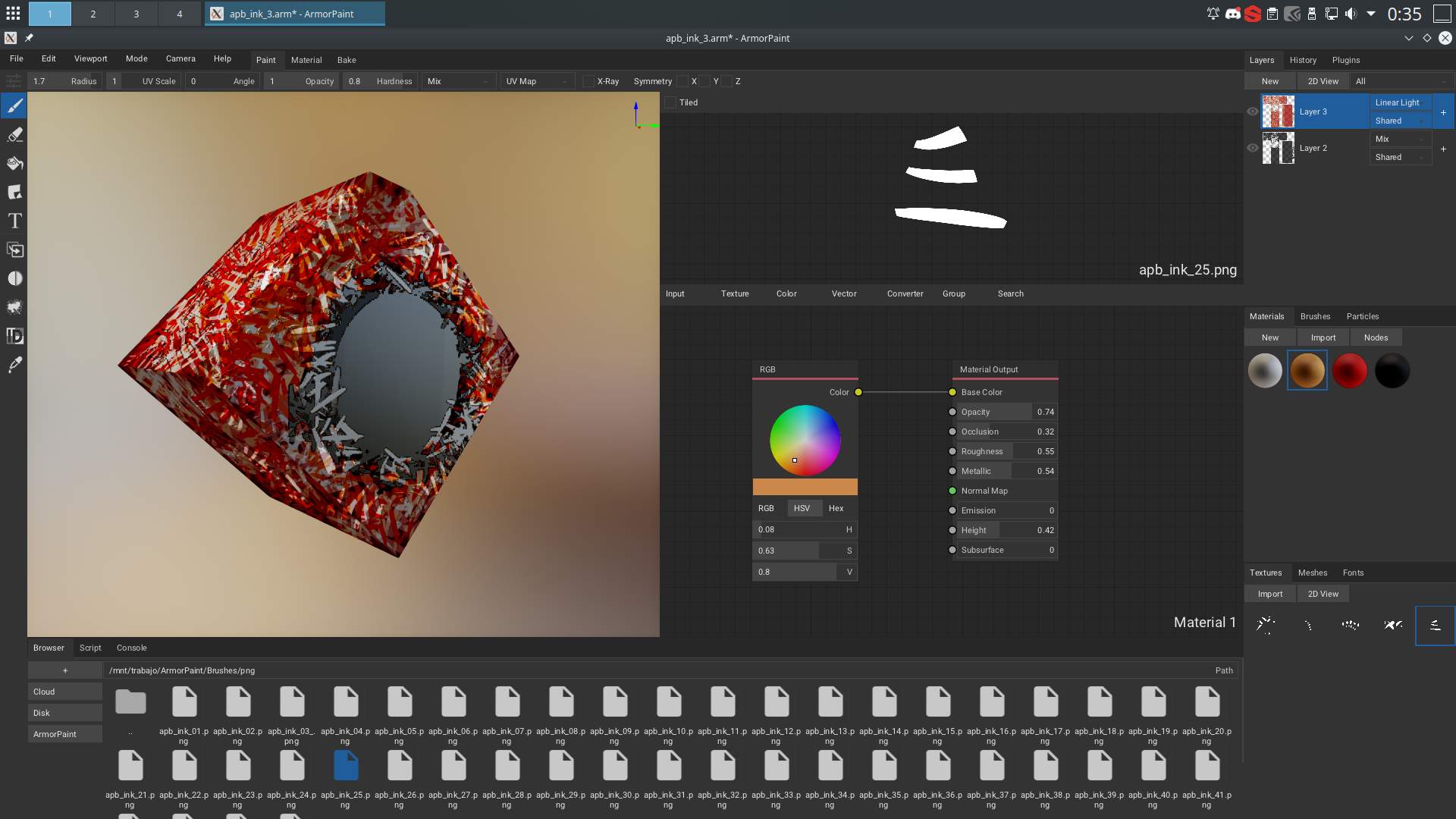The height and width of the screenshot is (819, 1456).
Task: Select the Clone tool
Action: [x=14, y=249]
